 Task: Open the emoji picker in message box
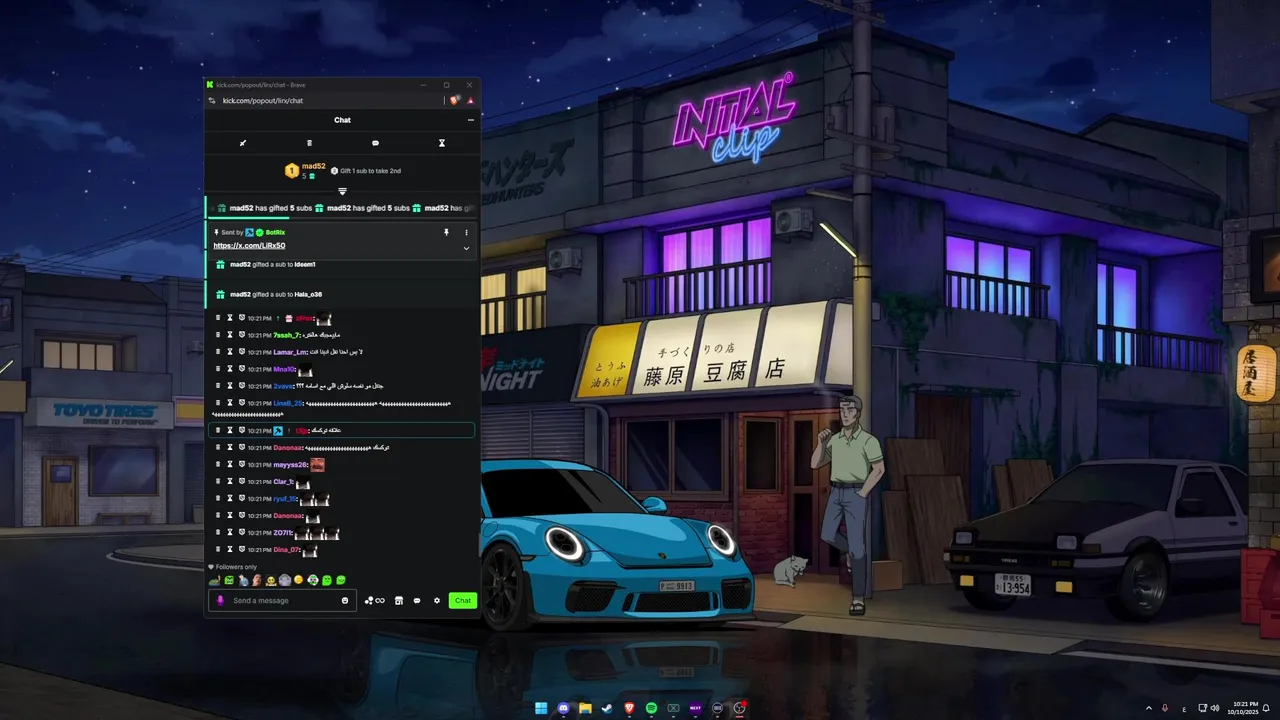pyautogui.click(x=345, y=601)
